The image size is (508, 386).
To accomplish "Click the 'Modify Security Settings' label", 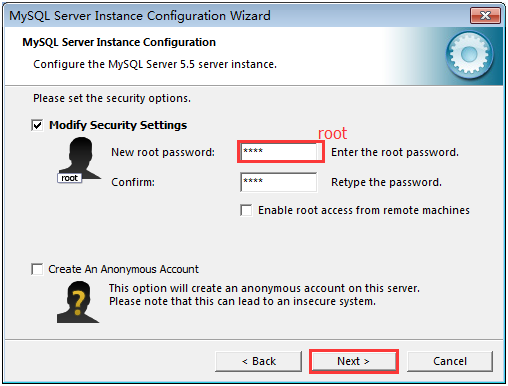I will (x=118, y=125).
